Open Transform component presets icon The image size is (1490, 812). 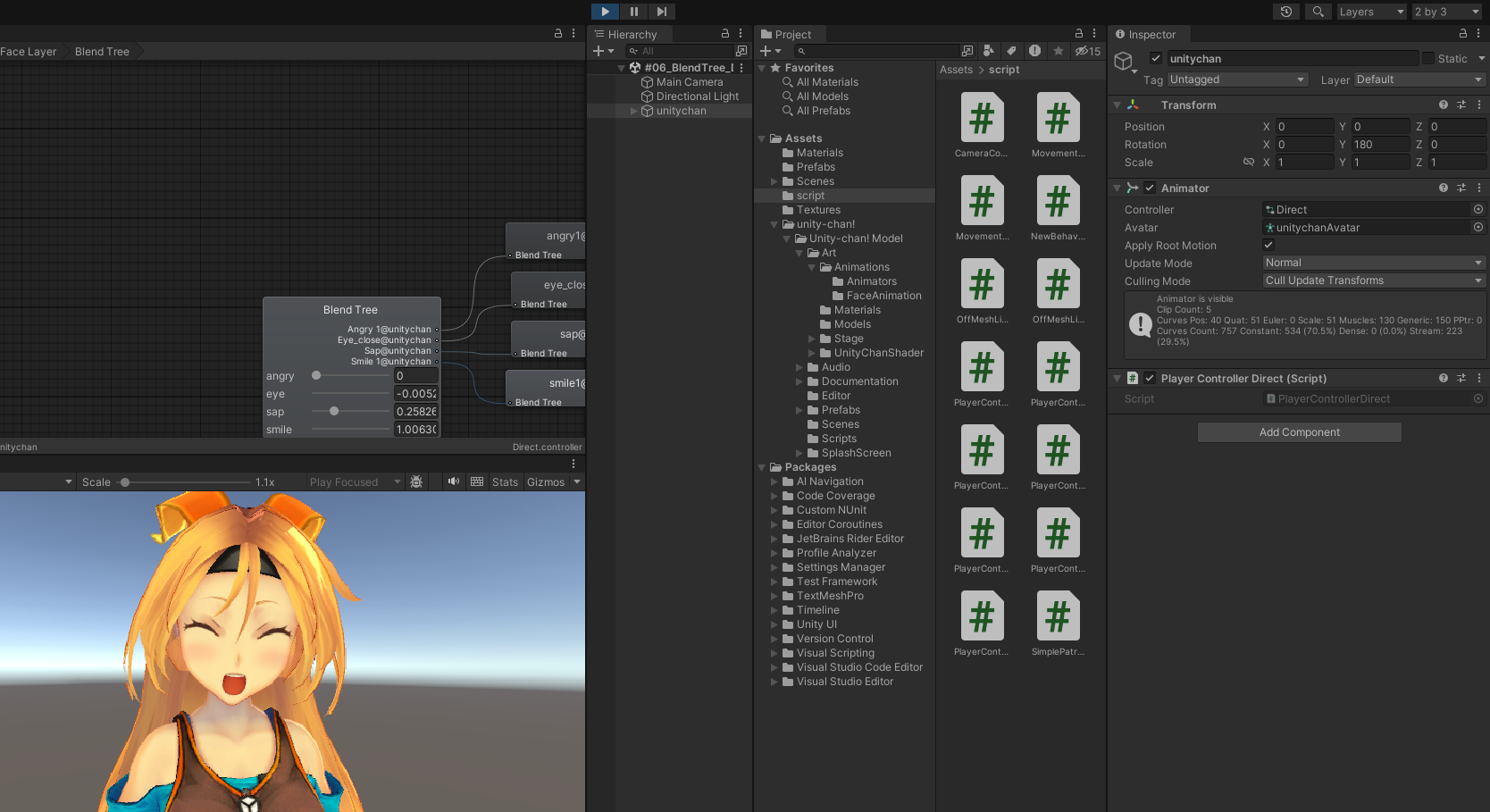[x=1461, y=105]
